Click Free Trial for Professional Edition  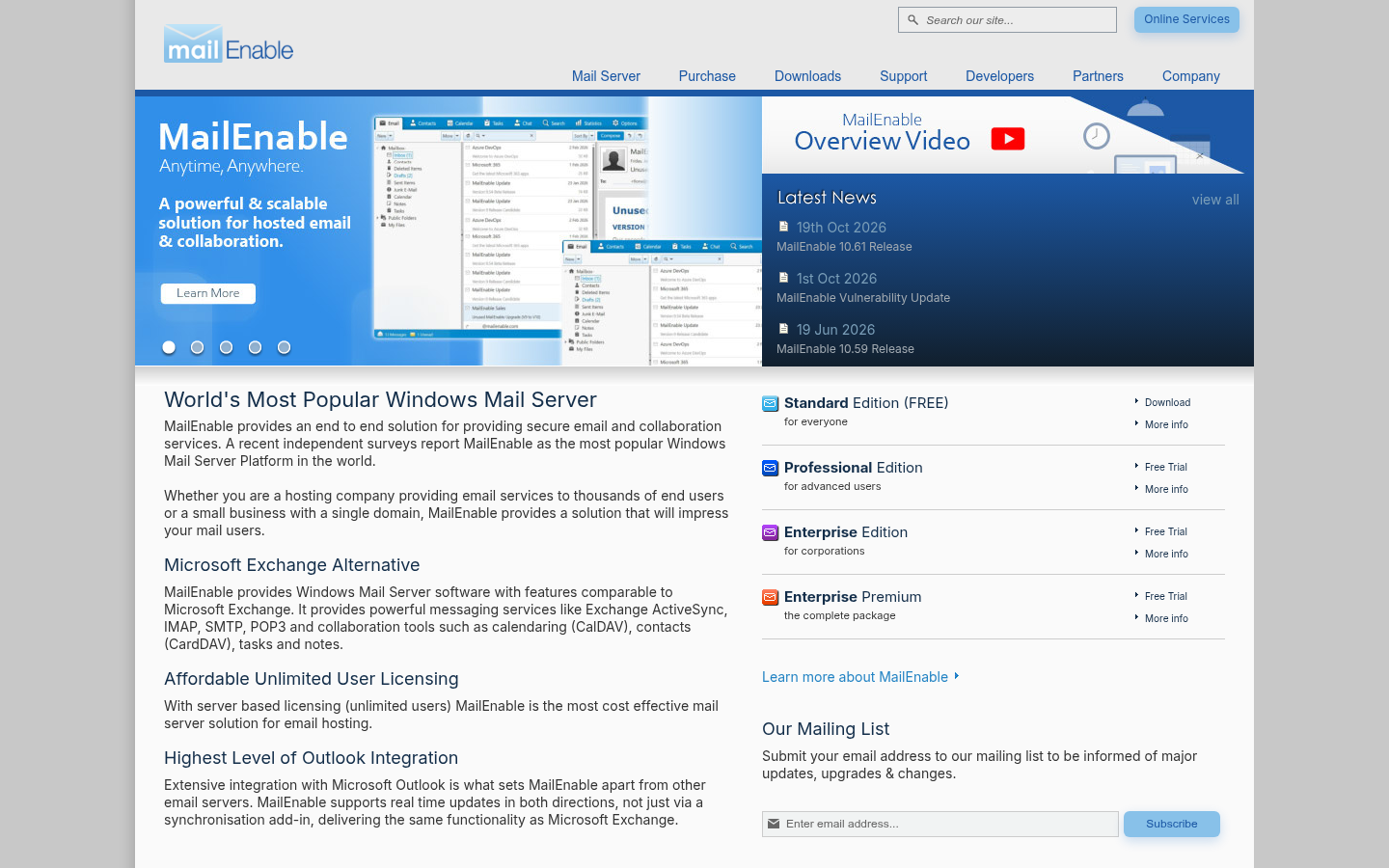(x=1166, y=467)
